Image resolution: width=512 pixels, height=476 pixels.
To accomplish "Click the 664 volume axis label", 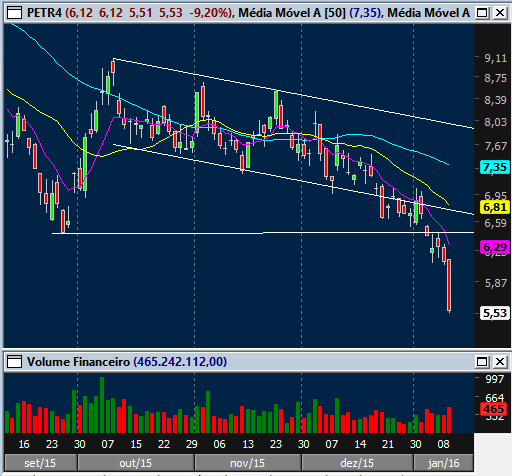I will click(495, 397).
